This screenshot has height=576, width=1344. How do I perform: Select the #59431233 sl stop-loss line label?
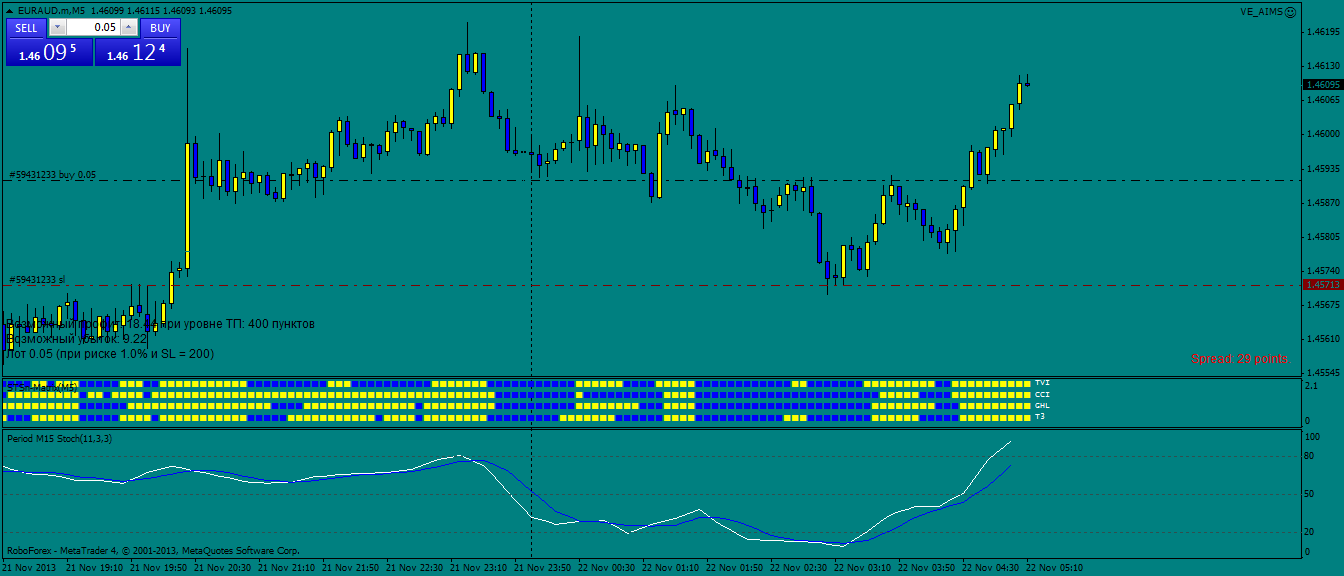pyautogui.click(x=37, y=280)
